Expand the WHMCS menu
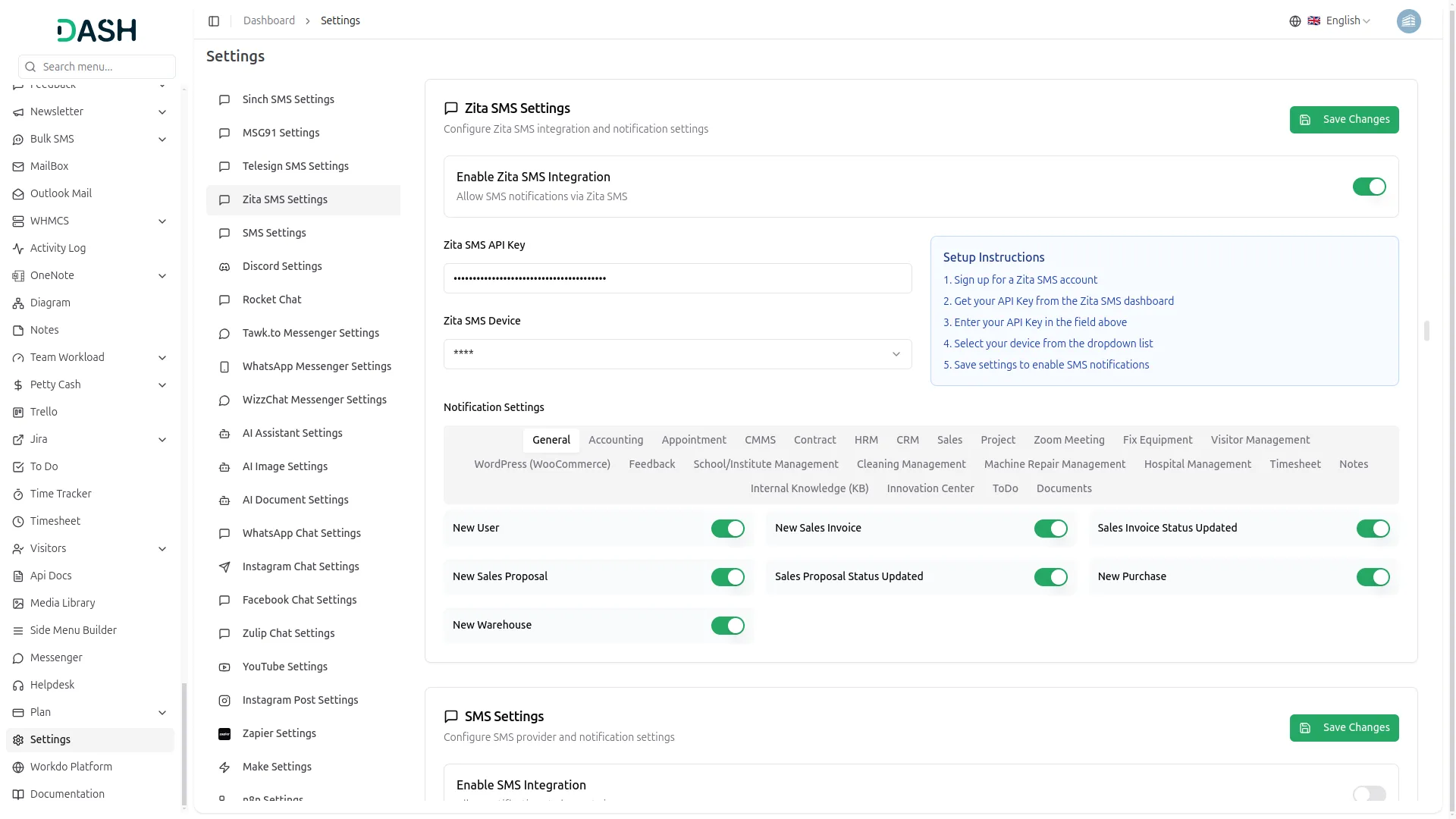 162,221
